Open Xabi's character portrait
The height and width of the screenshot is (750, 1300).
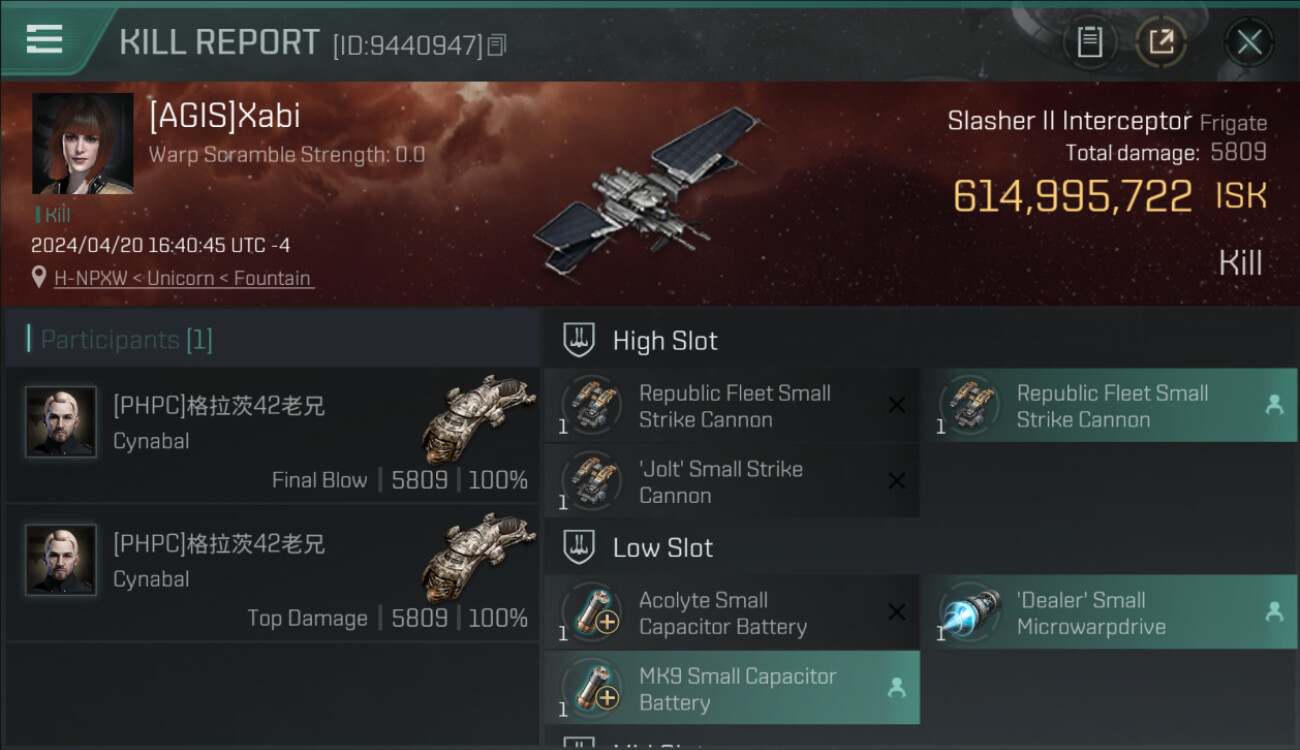coord(83,143)
